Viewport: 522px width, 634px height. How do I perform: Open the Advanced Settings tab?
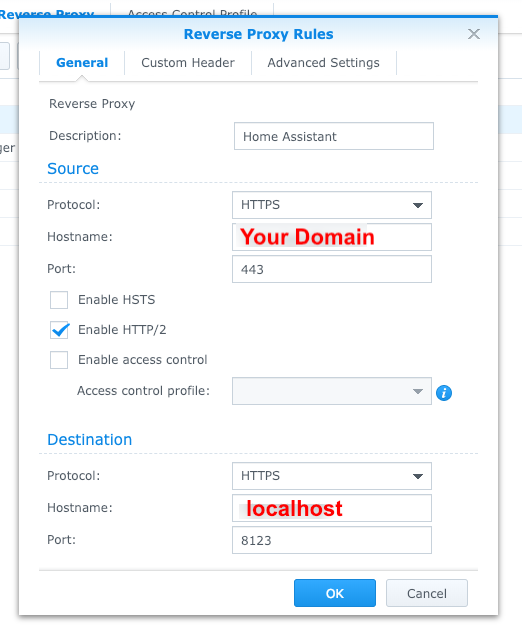(323, 63)
